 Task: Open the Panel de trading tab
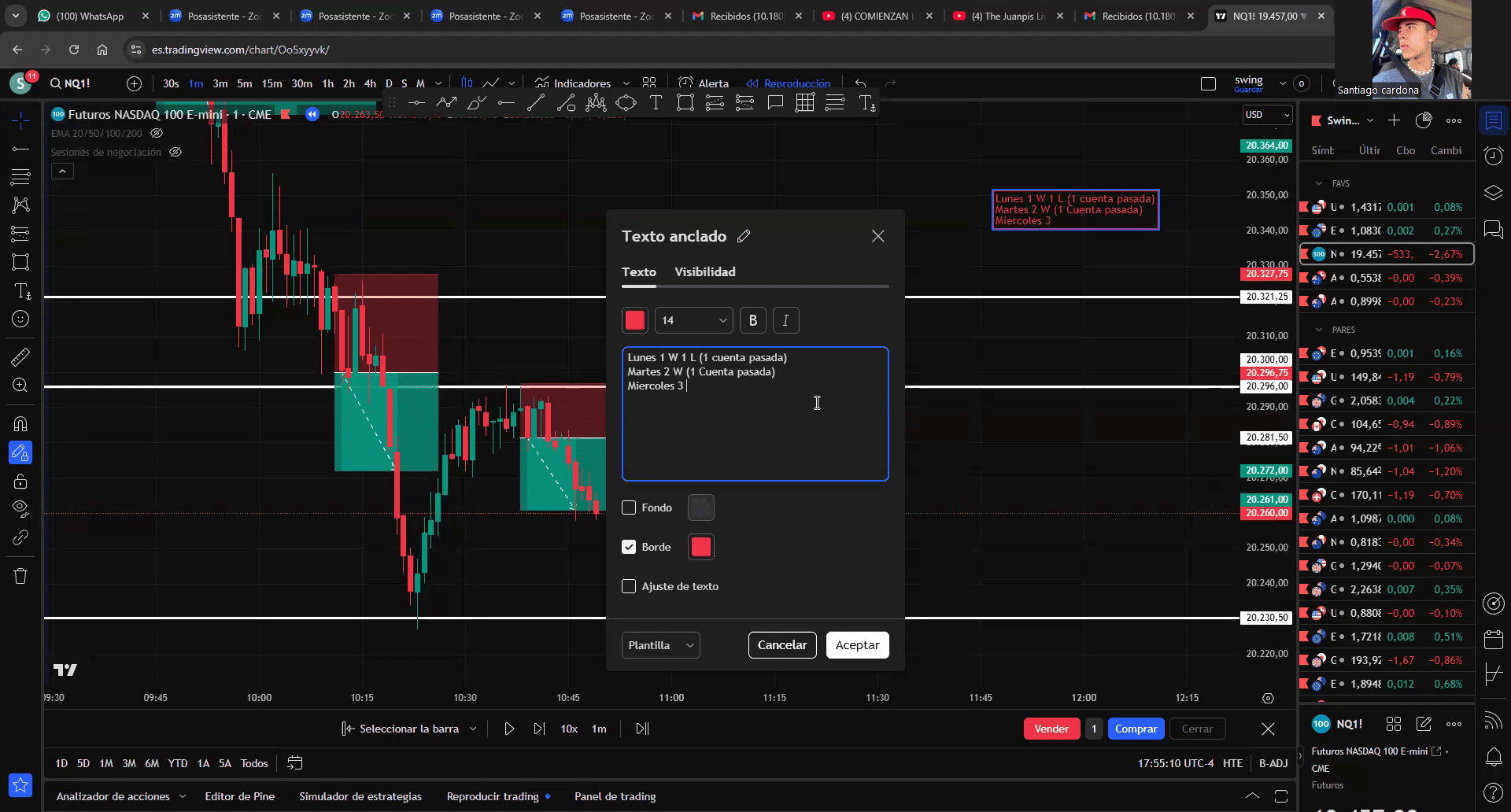point(615,796)
